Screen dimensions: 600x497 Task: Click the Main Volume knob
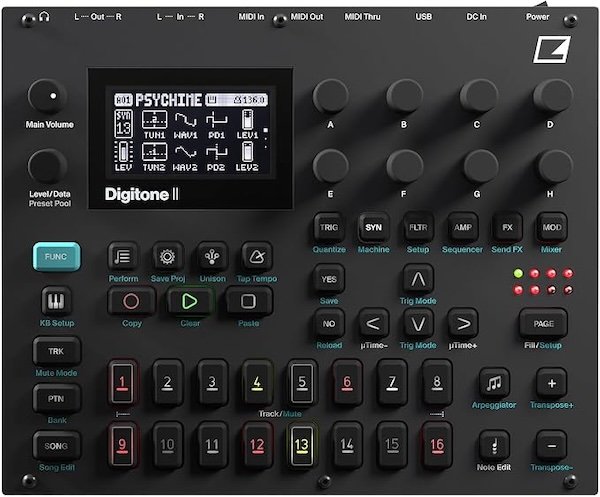[x=47, y=96]
